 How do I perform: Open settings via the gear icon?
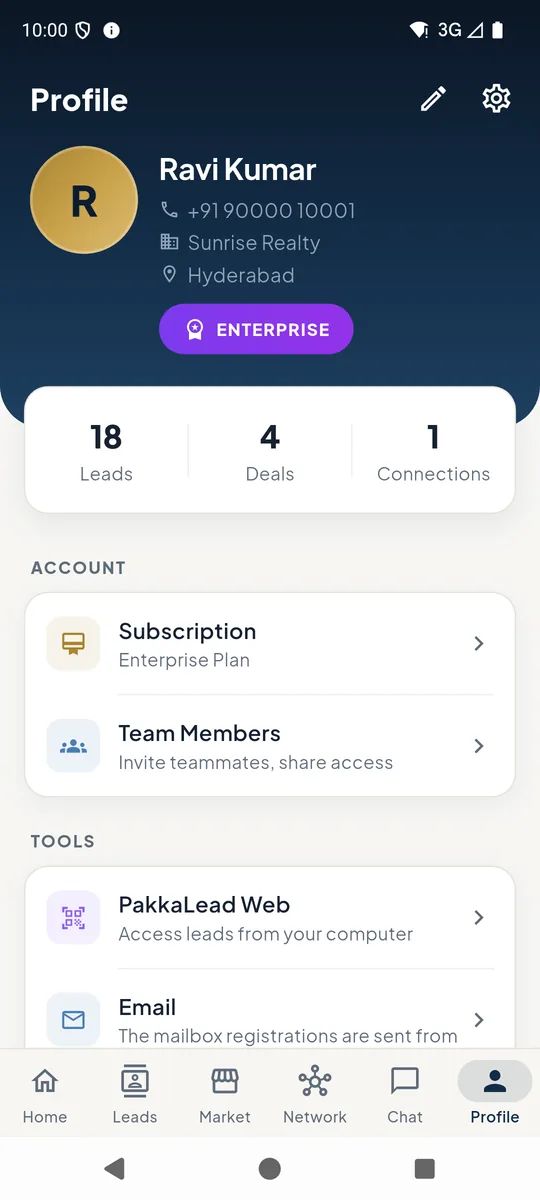(x=496, y=99)
